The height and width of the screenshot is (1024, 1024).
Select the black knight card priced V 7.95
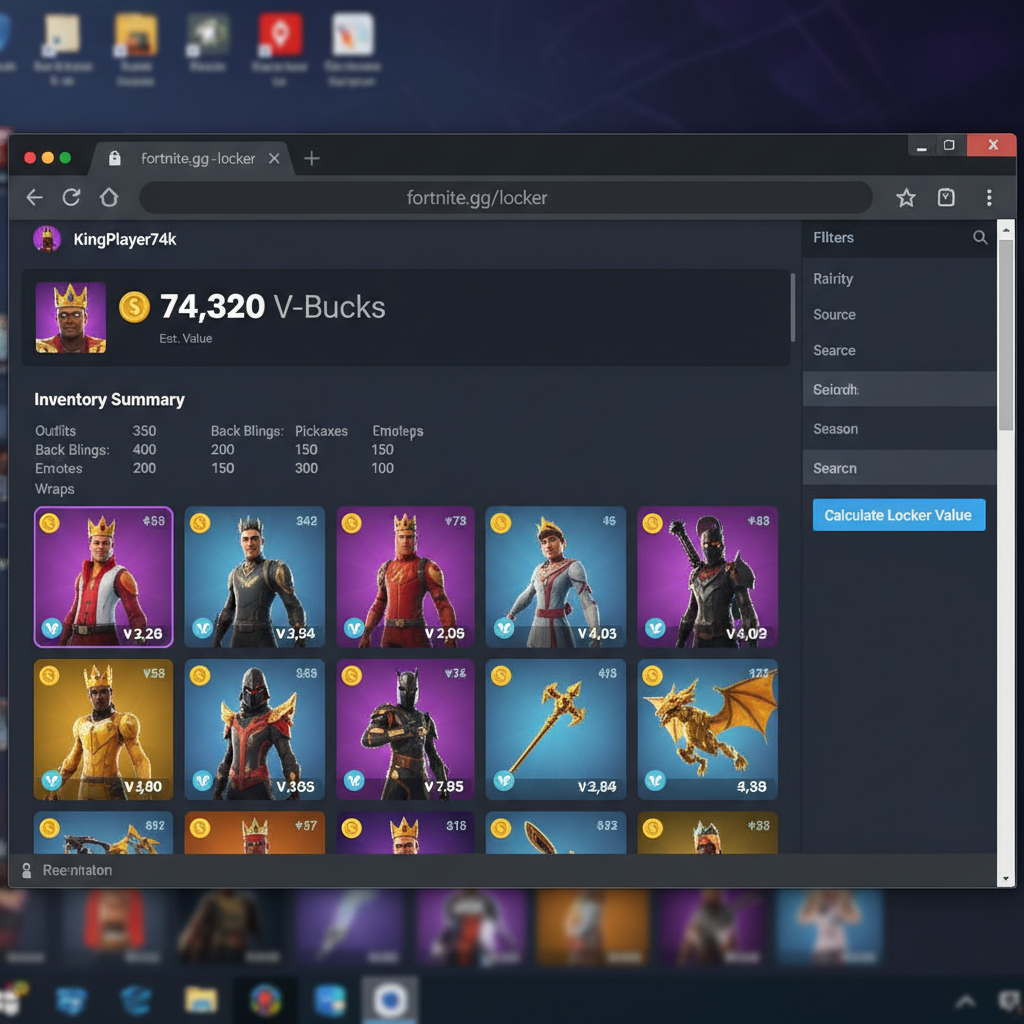coord(406,729)
